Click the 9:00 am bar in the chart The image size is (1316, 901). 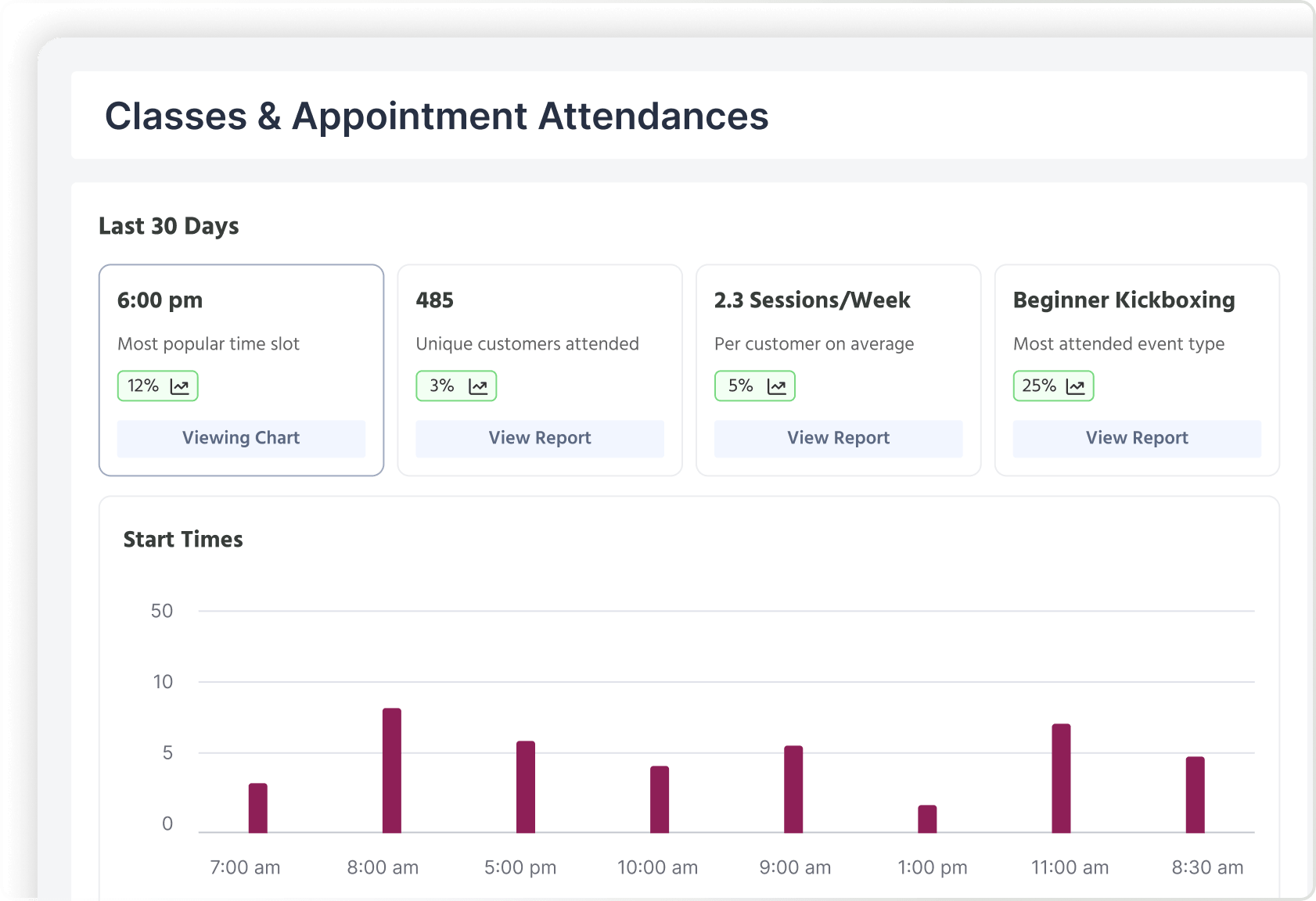coord(793,789)
